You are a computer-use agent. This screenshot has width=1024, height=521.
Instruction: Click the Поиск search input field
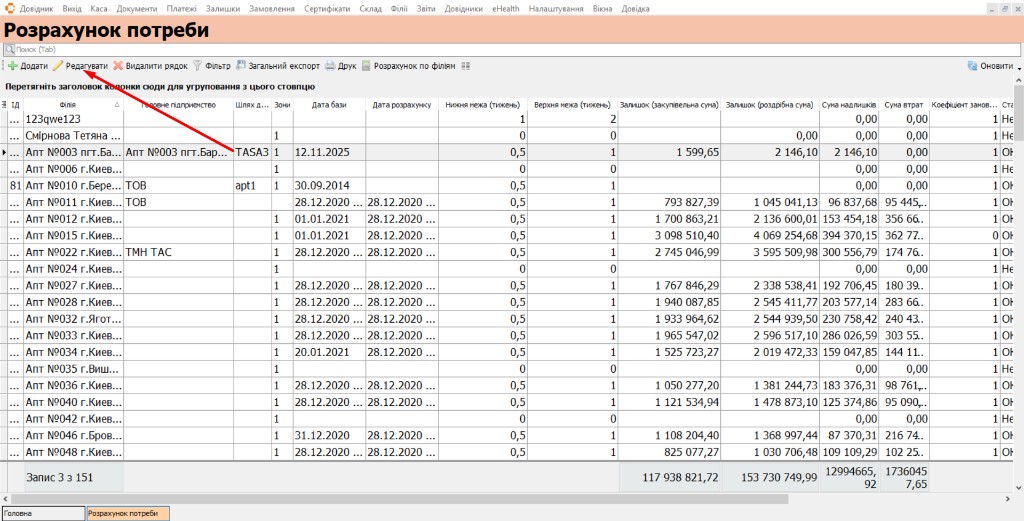pos(511,50)
